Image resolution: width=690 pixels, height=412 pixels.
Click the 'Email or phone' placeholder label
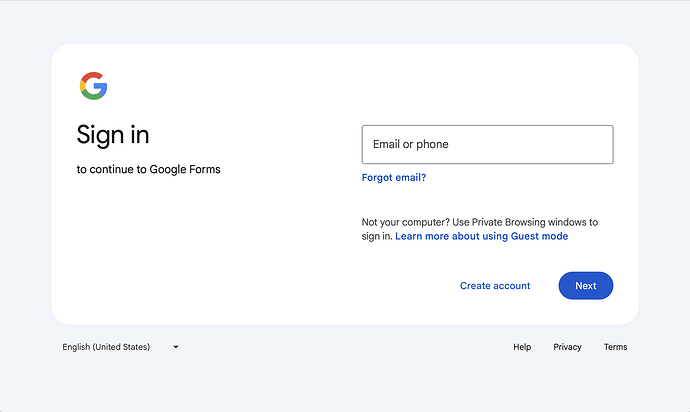(411, 144)
